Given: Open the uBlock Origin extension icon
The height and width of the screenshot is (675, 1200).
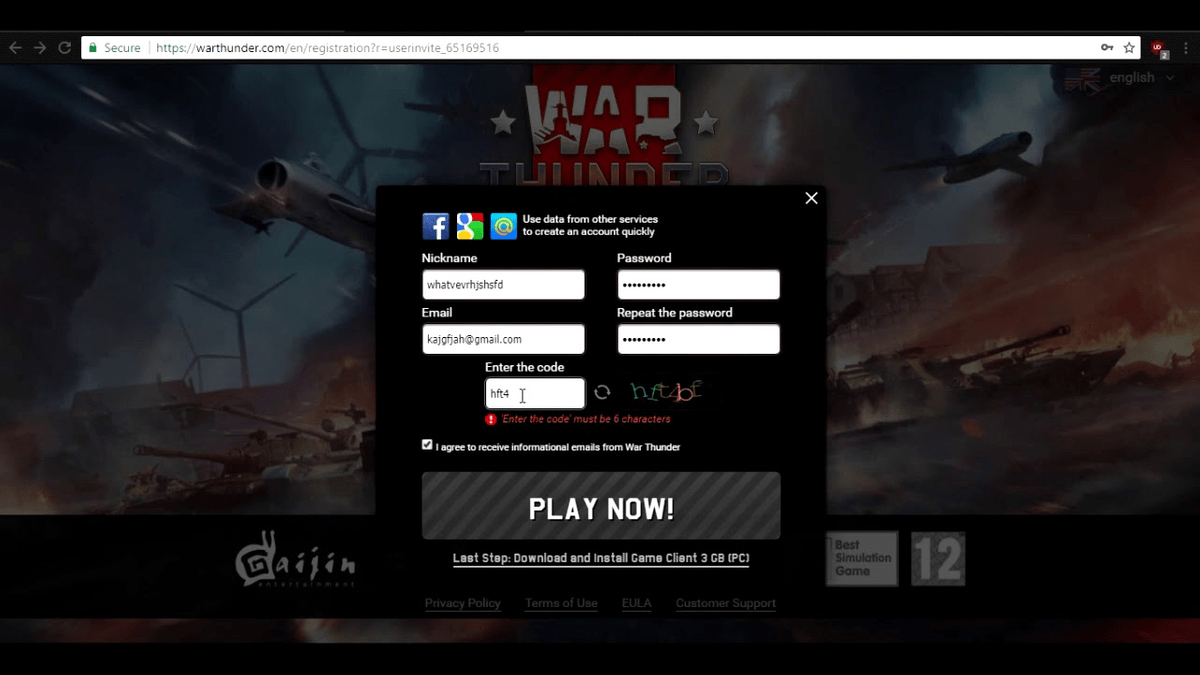Looking at the screenshot, I should 1157,47.
